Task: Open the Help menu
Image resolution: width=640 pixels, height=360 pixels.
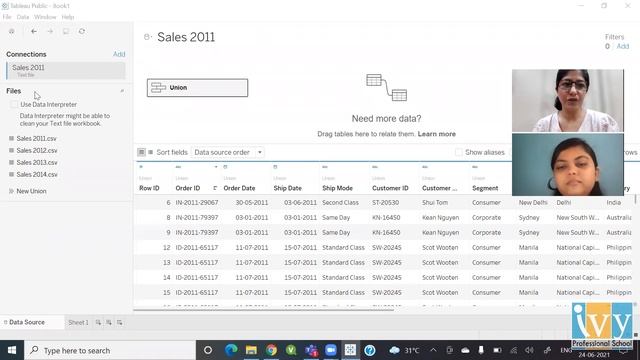Action: (x=68, y=17)
